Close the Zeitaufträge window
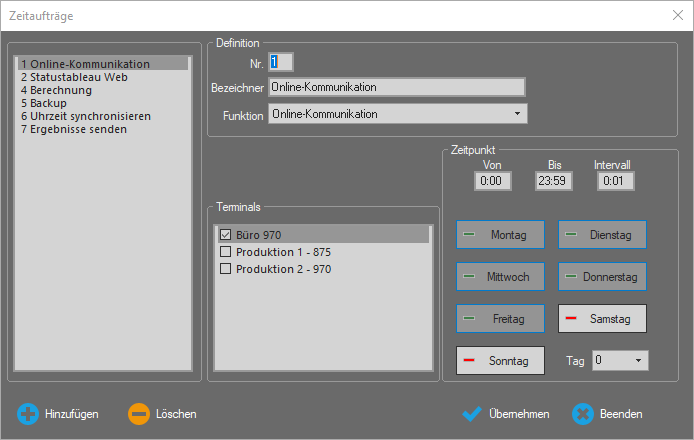Image resolution: width=694 pixels, height=440 pixels. 676,15
